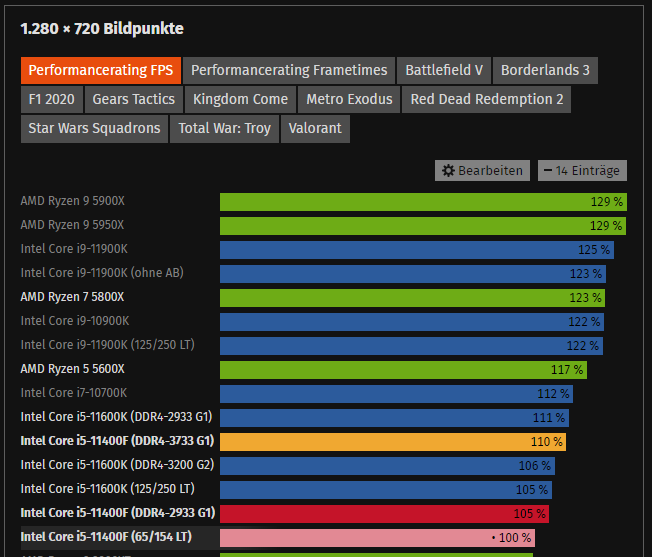Click the Bearbeiten gear button
The image size is (652, 557).
[x=482, y=170]
